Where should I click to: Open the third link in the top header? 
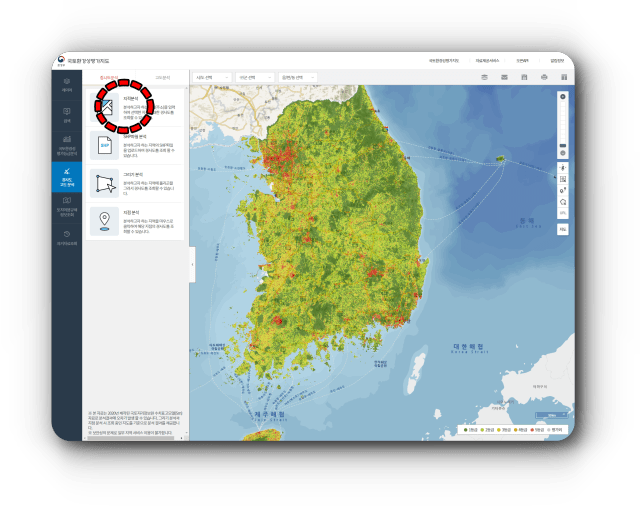click(x=522, y=61)
